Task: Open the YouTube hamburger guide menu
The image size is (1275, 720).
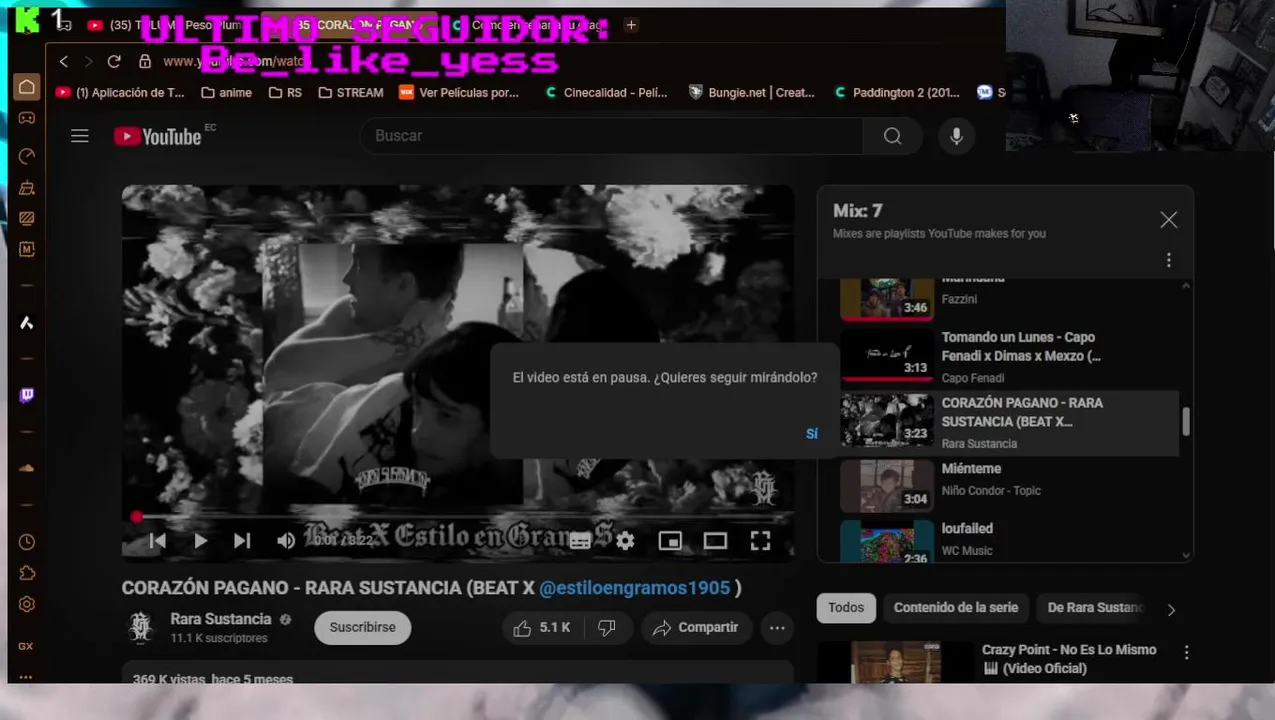Action: 80,136
